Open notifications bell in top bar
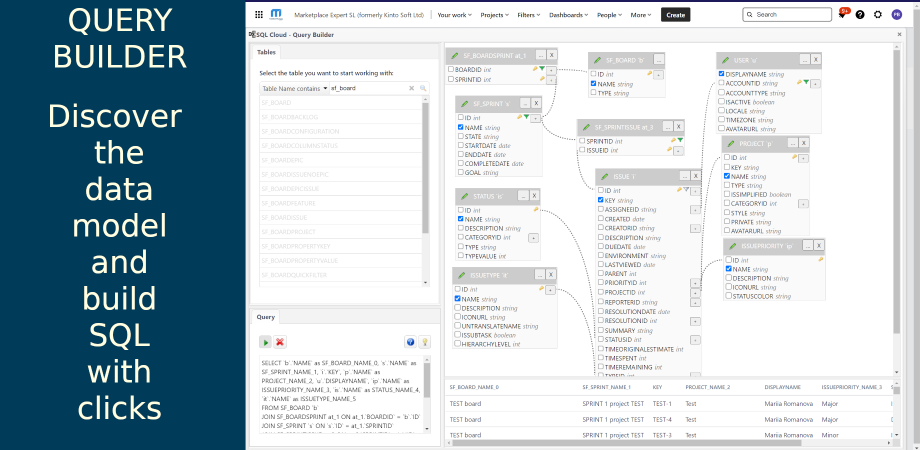Viewport: 920px width, 450px height. click(x=842, y=15)
